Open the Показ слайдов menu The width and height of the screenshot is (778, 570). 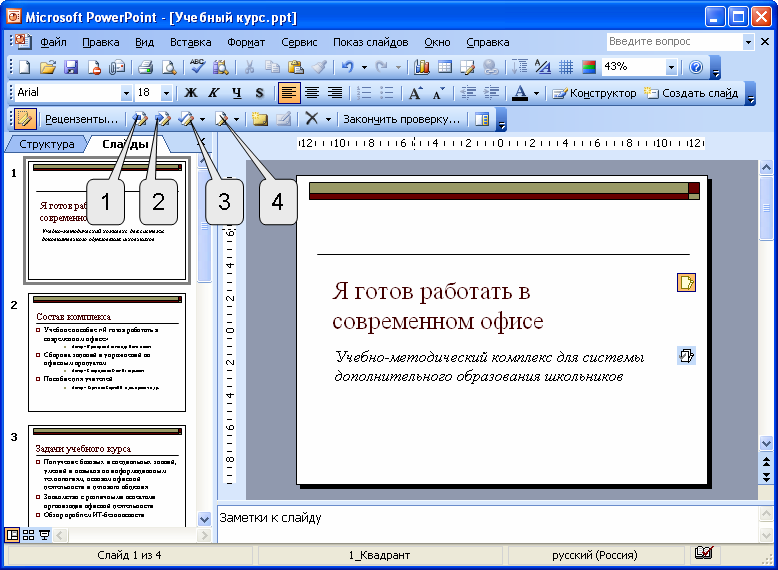(x=370, y=42)
